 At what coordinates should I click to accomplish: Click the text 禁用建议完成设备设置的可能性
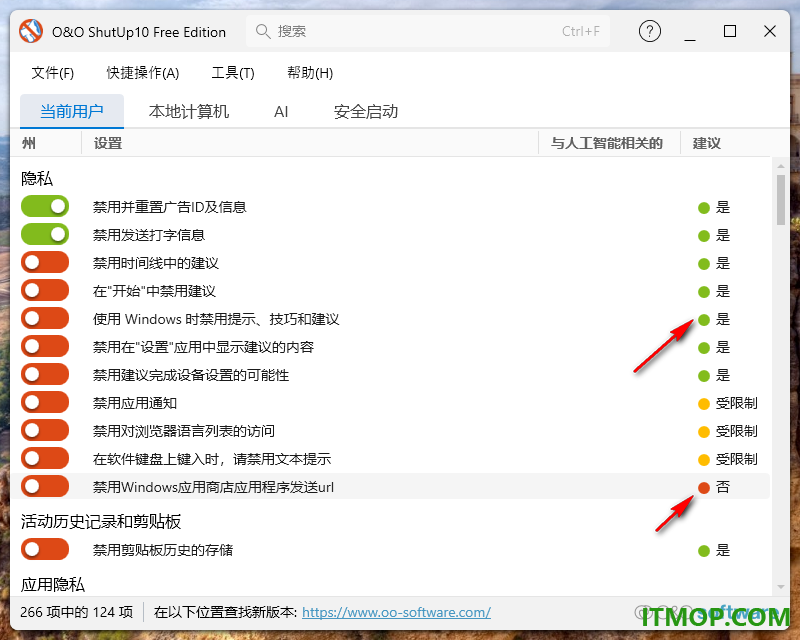tap(191, 375)
